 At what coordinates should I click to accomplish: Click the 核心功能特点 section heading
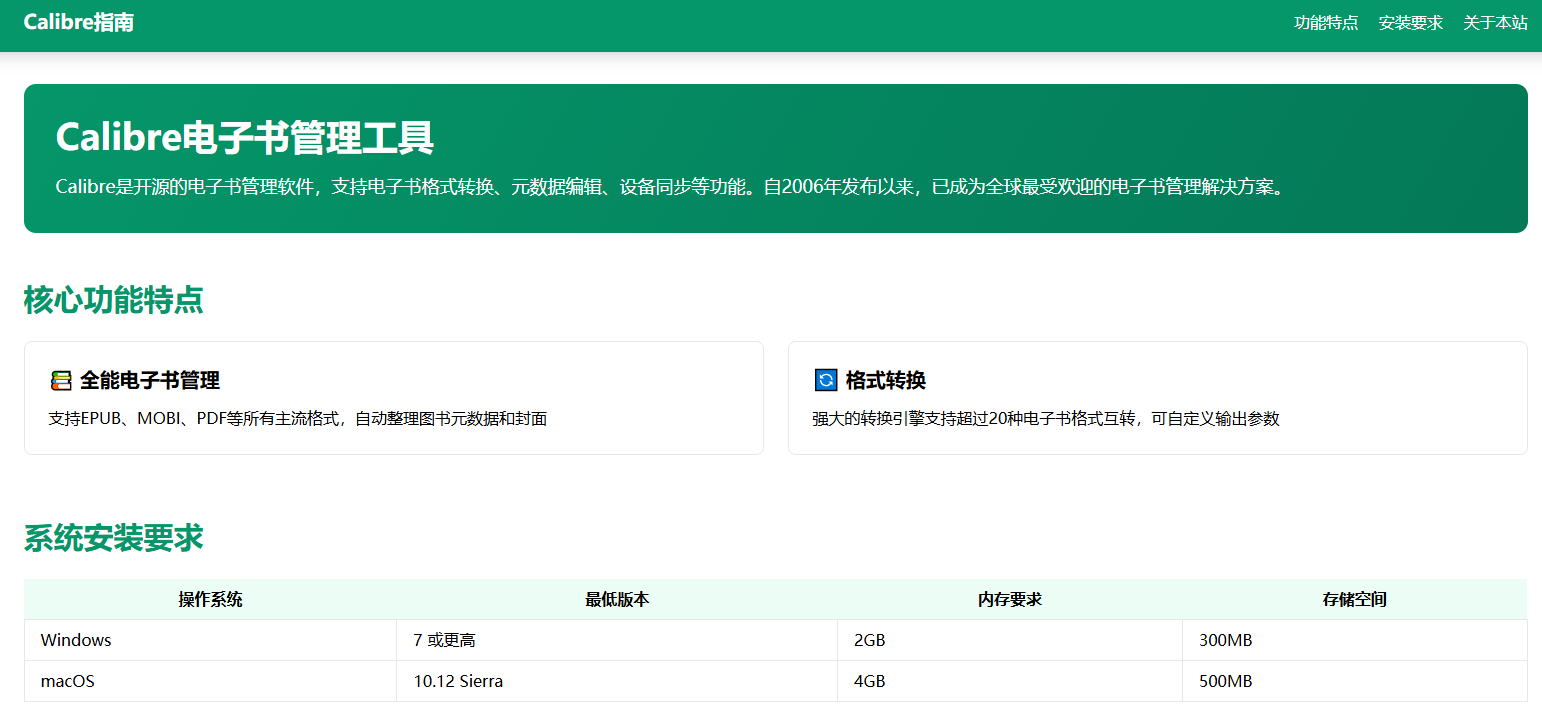click(x=114, y=299)
